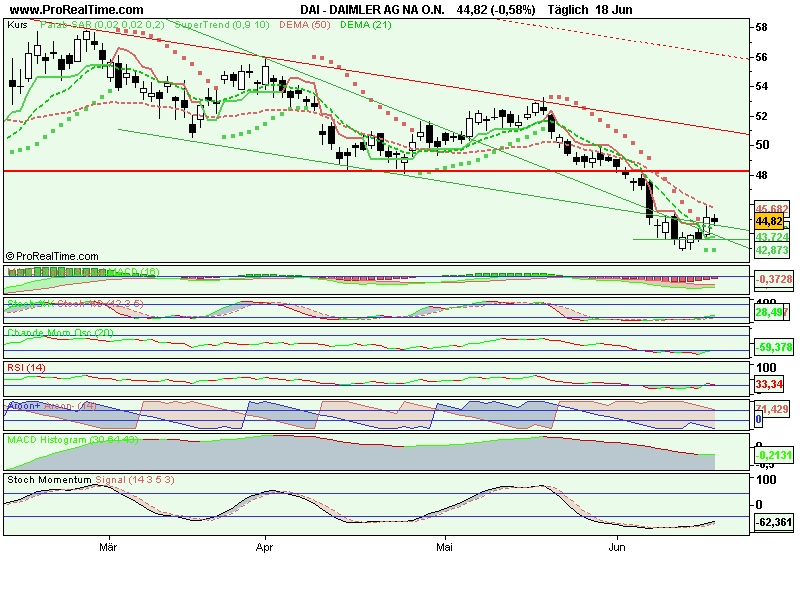Viewport: 800px width, 600px height.
Task: Click the RSI (14) panel label
Action: point(26,367)
